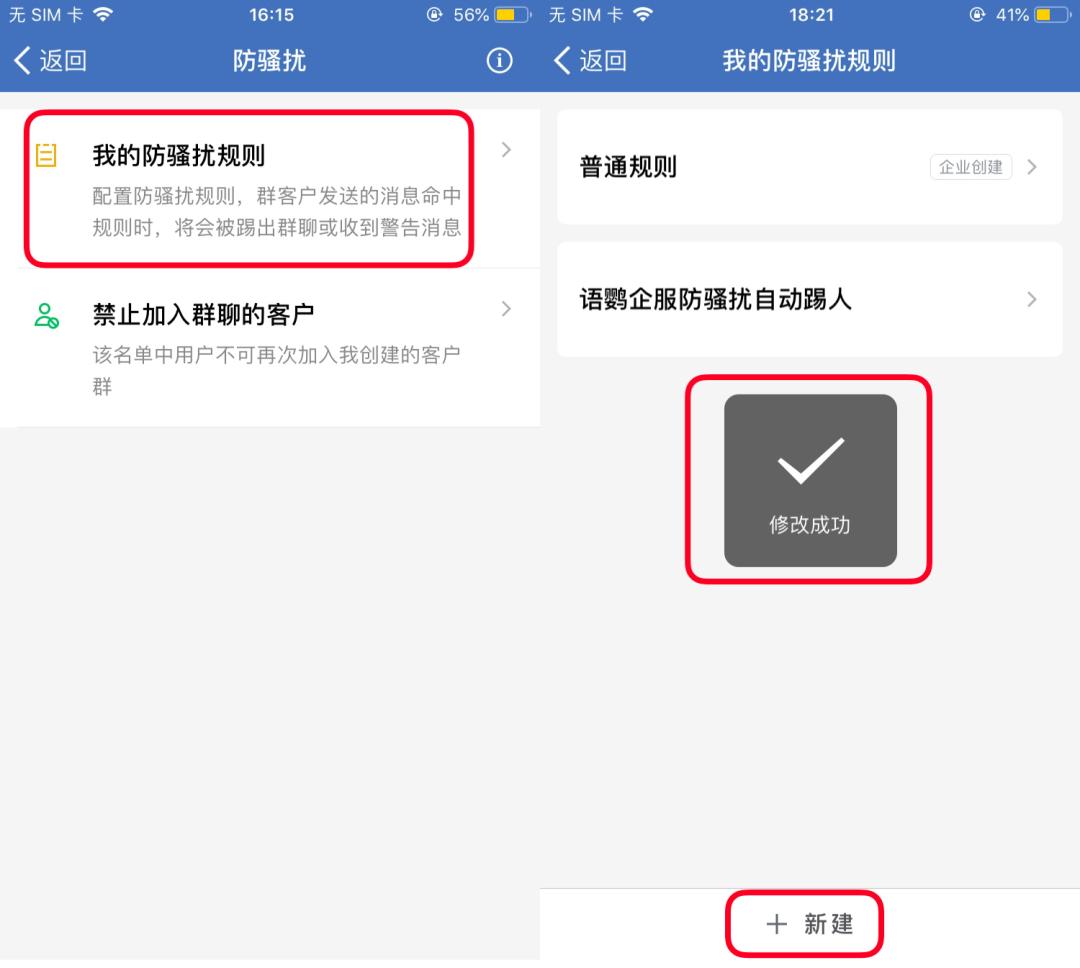
Task: Tap the back arrow on 我的防骚扰规则 screen
Action: pyautogui.click(x=562, y=61)
